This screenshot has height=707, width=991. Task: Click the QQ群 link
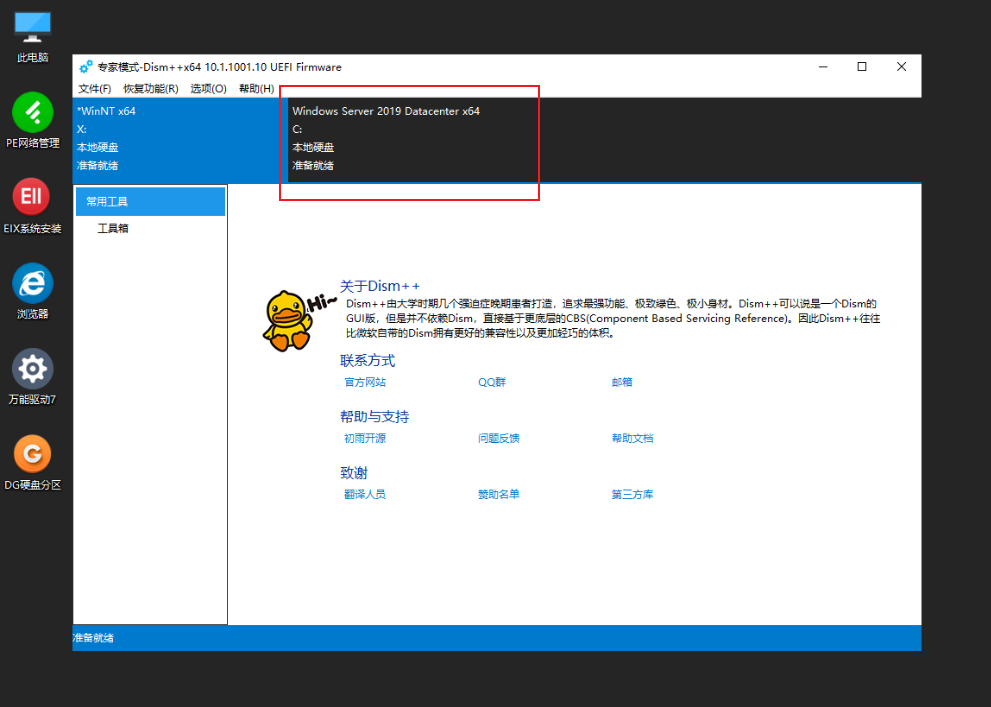pos(492,382)
